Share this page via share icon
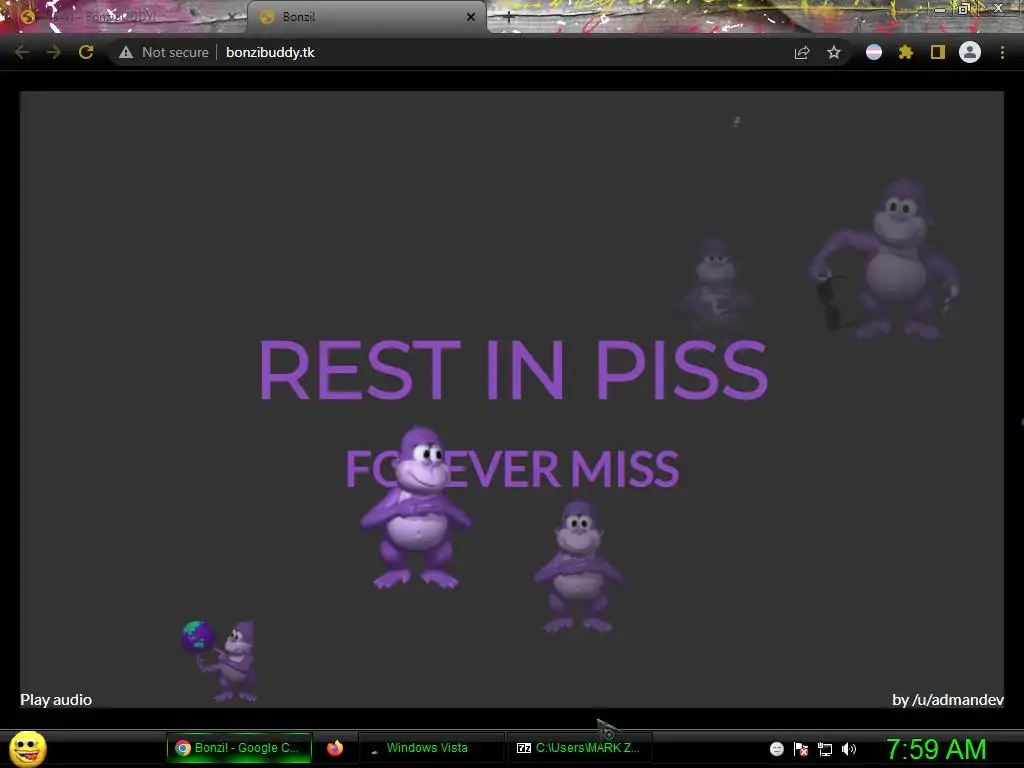The width and height of the screenshot is (1024, 768). pos(802,52)
